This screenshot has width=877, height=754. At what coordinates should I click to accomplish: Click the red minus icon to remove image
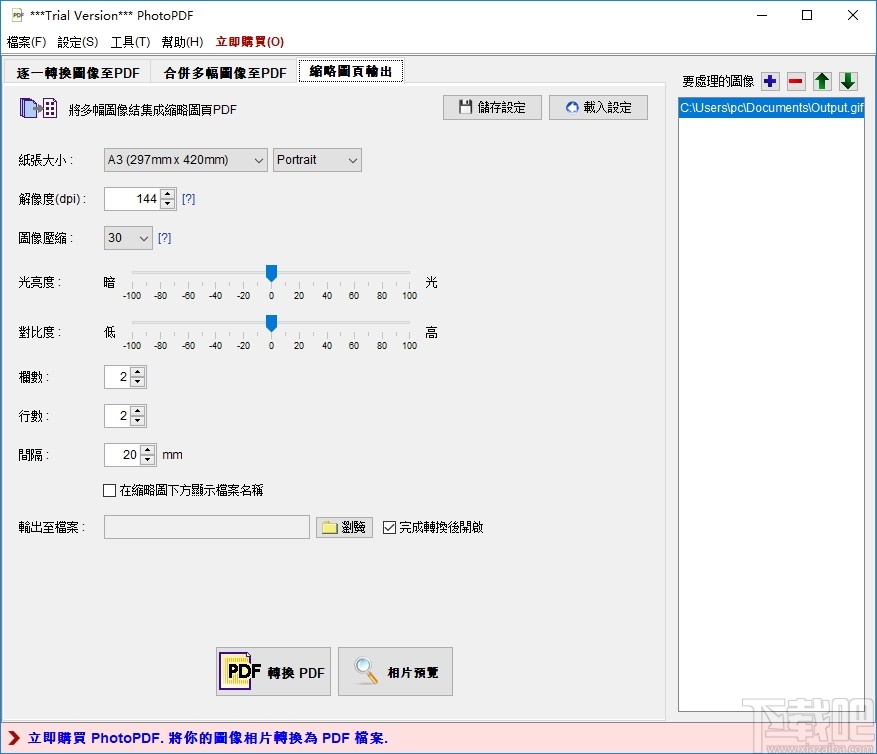(x=798, y=81)
